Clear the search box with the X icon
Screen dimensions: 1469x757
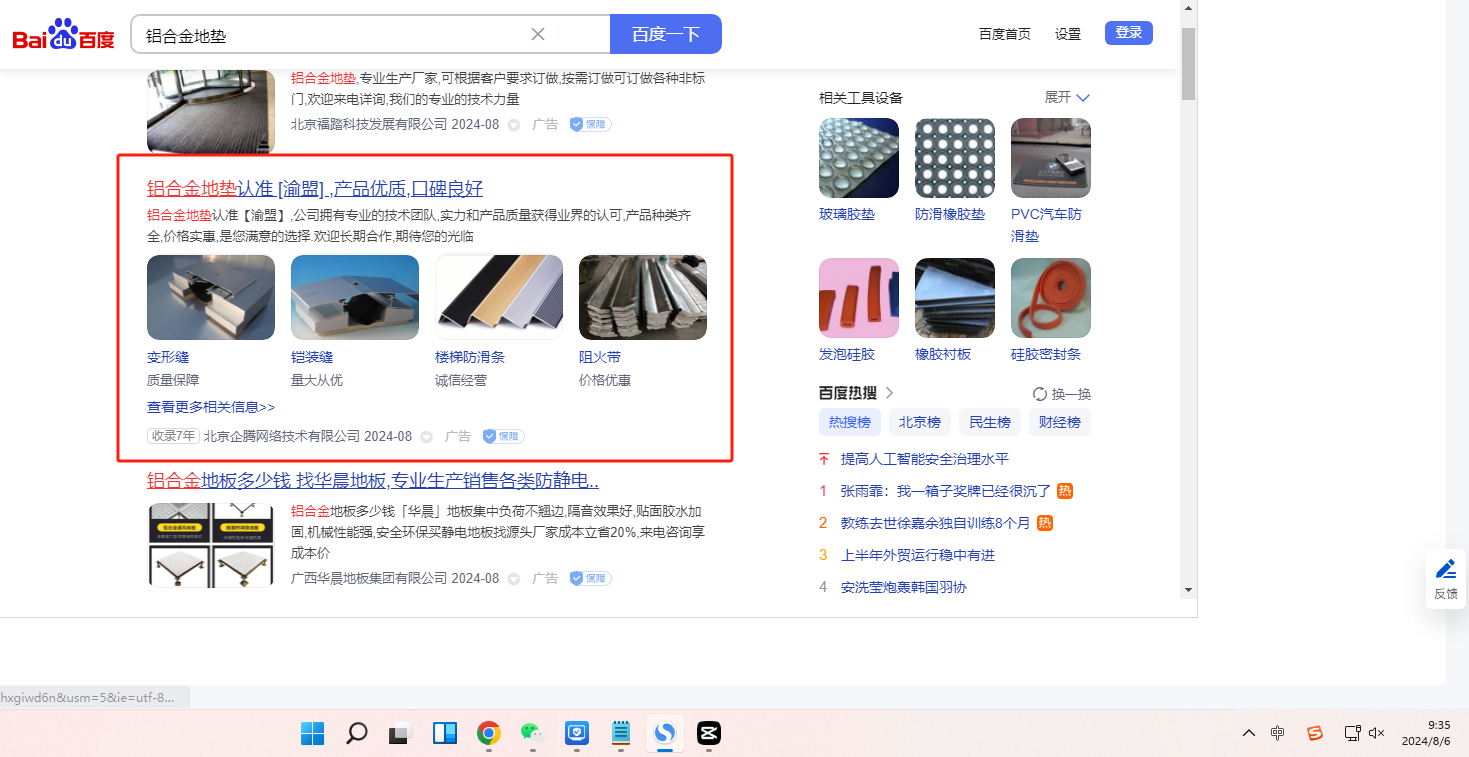coord(537,34)
